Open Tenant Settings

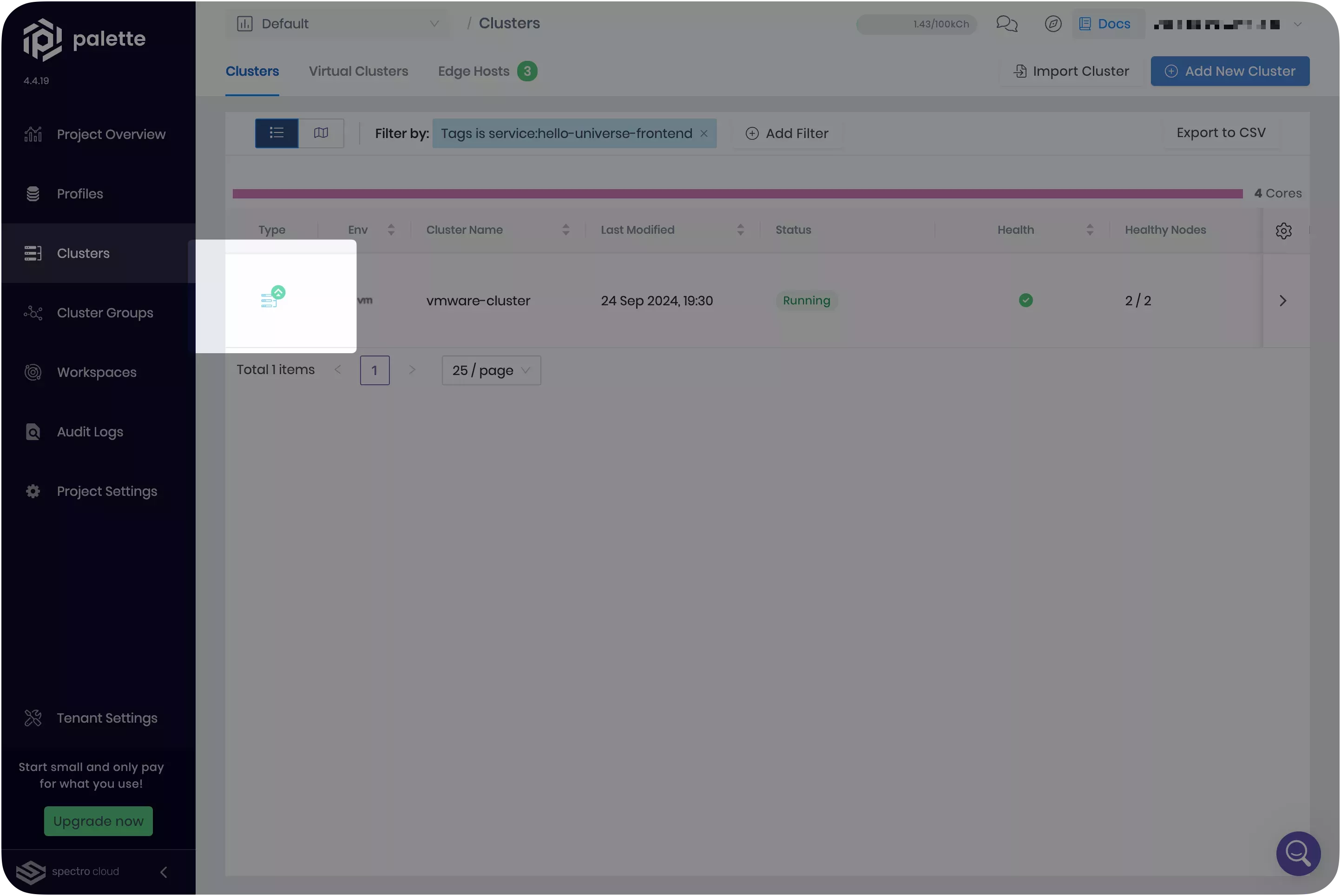(x=106, y=718)
